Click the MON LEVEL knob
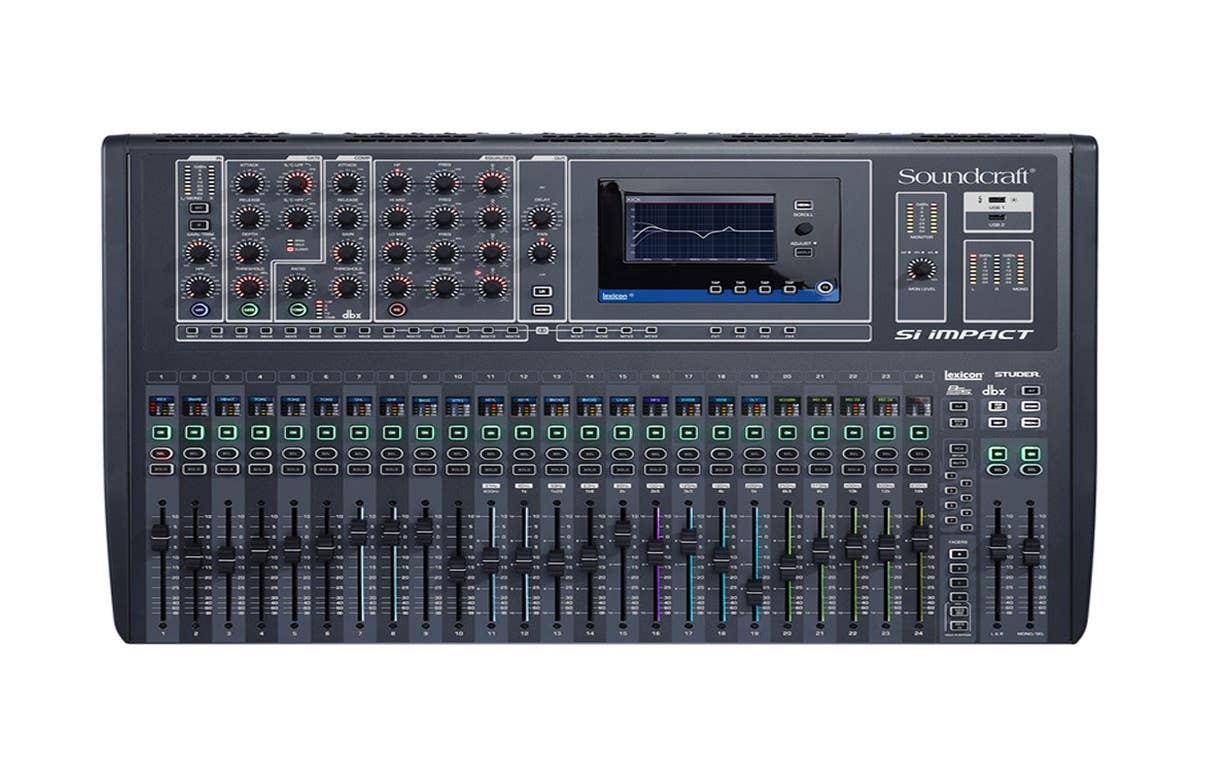 (921, 269)
